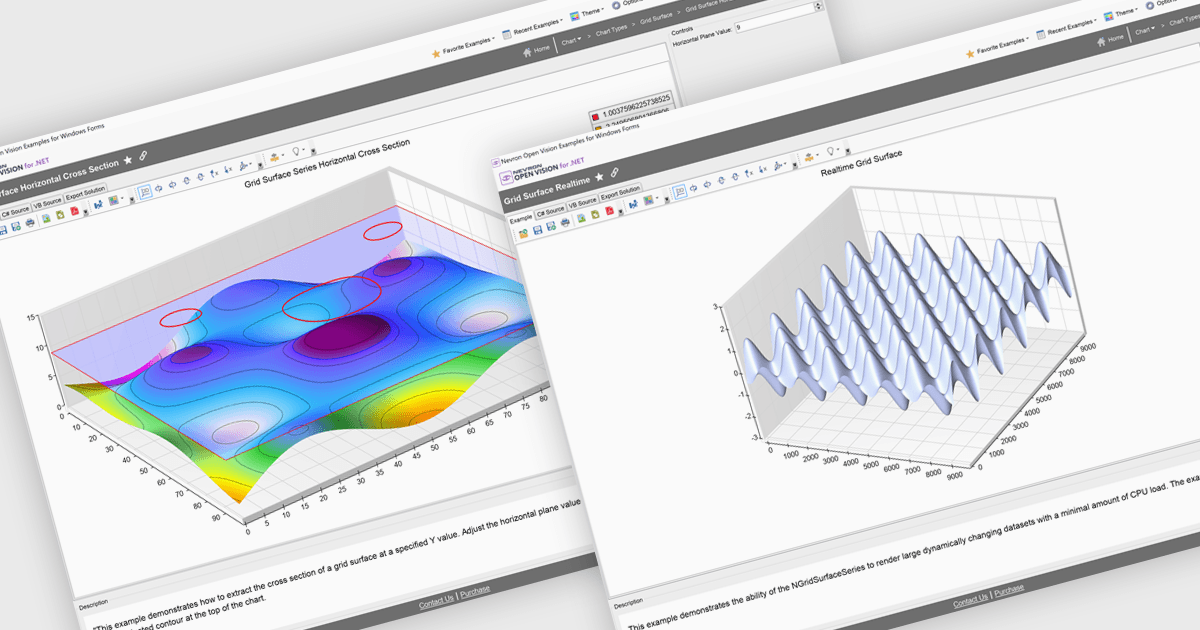Click rotate icon after select tool, Cross Section window

coord(158,188)
